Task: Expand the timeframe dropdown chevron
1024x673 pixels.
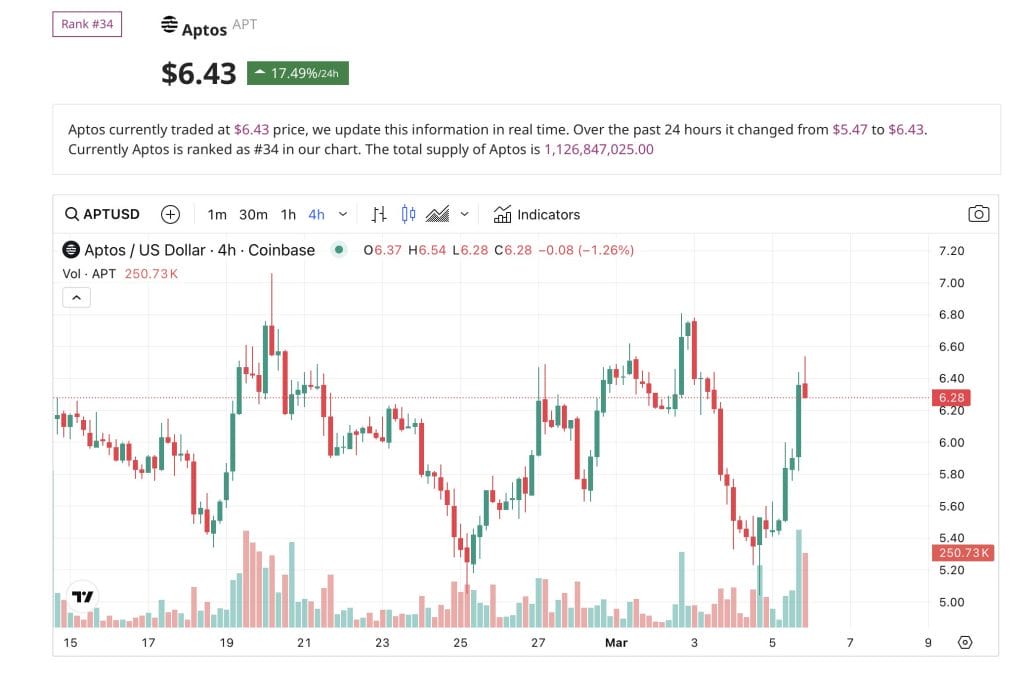Action: [341, 213]
